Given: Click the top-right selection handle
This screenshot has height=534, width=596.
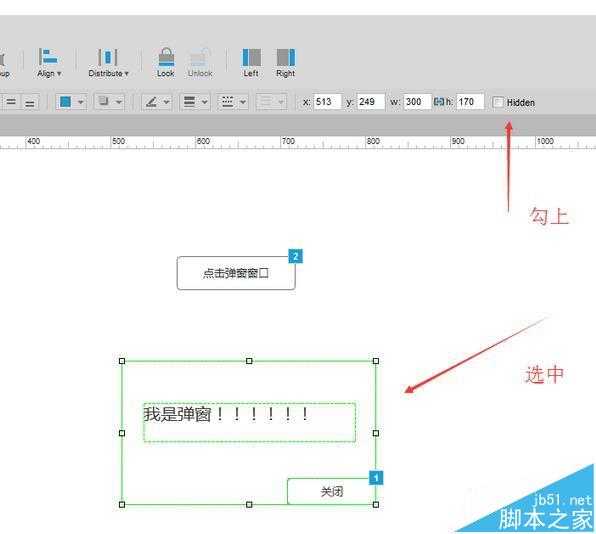Looking at the screenshot, I should click(376, 361).
